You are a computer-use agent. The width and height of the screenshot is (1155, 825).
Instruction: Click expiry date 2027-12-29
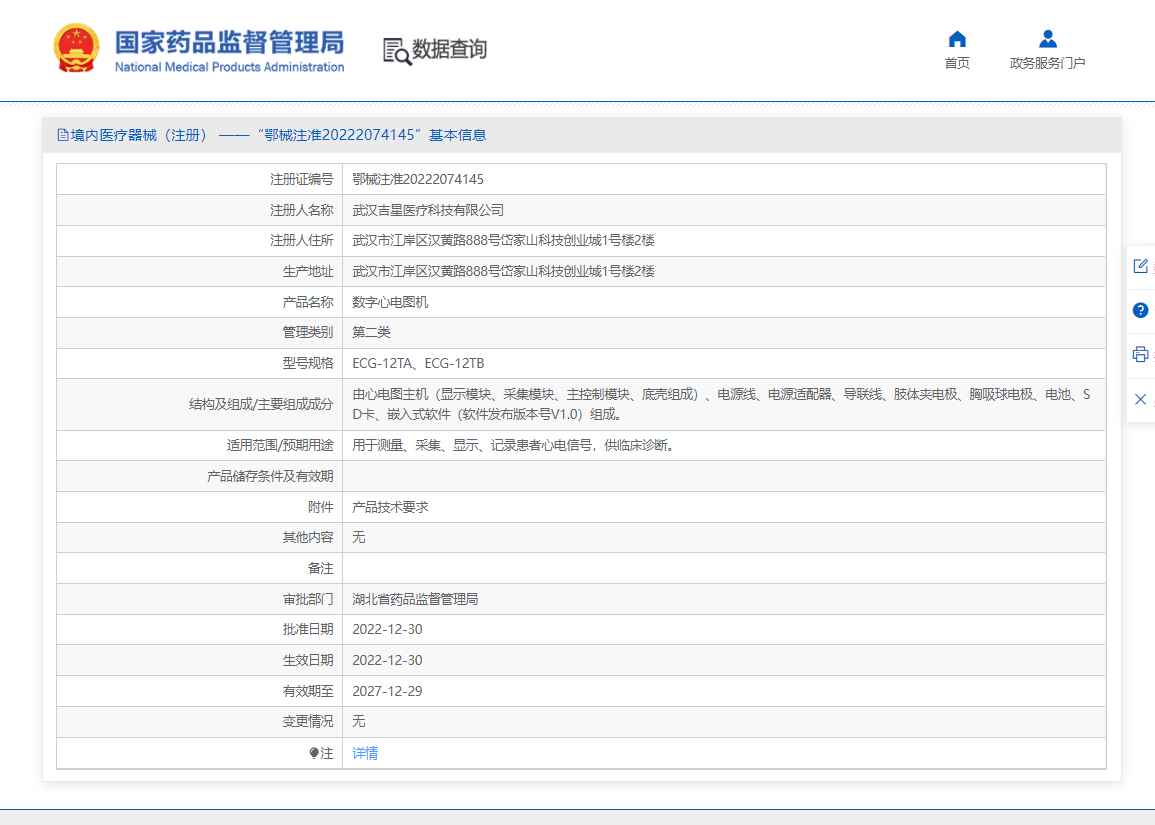(387, 691)
